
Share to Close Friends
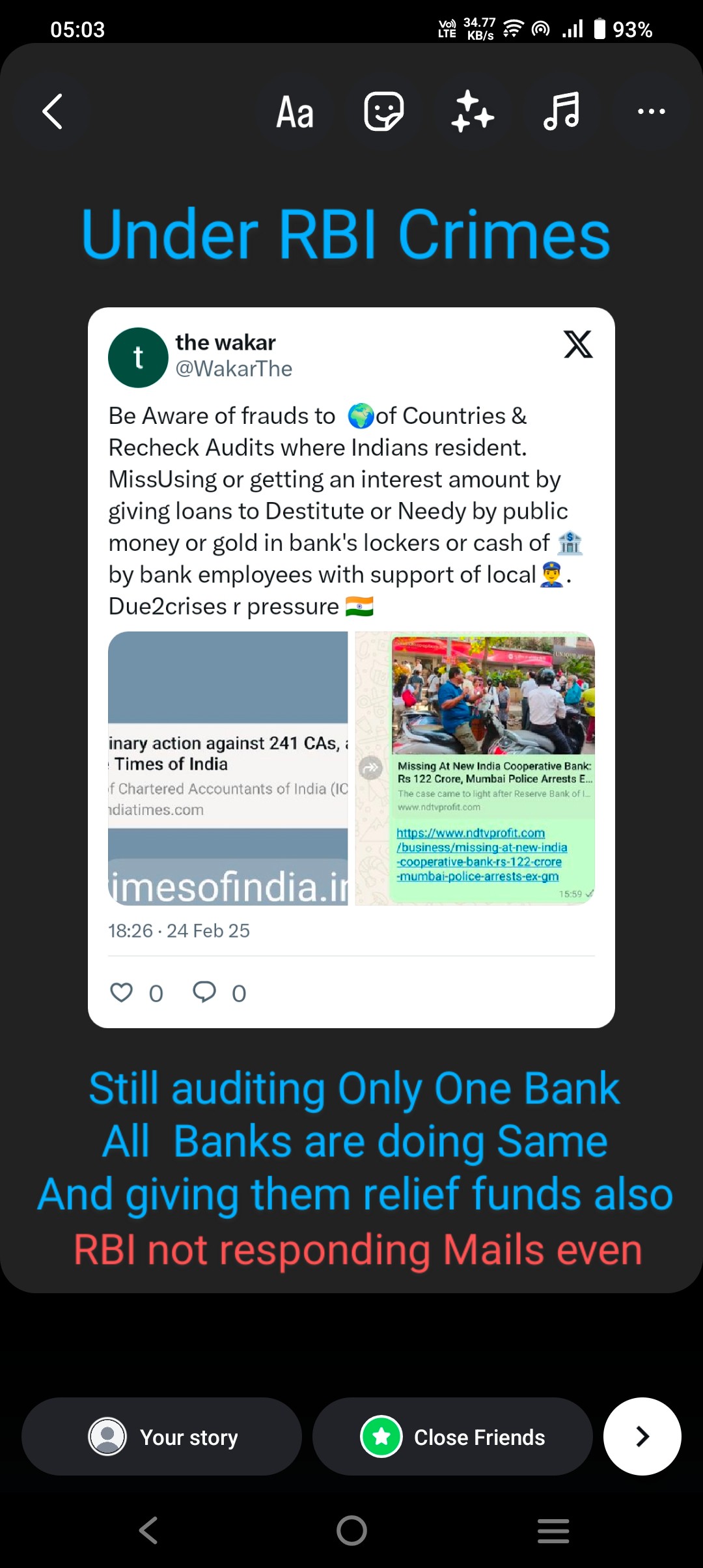pyautogui.click(x=452, y=1436)
